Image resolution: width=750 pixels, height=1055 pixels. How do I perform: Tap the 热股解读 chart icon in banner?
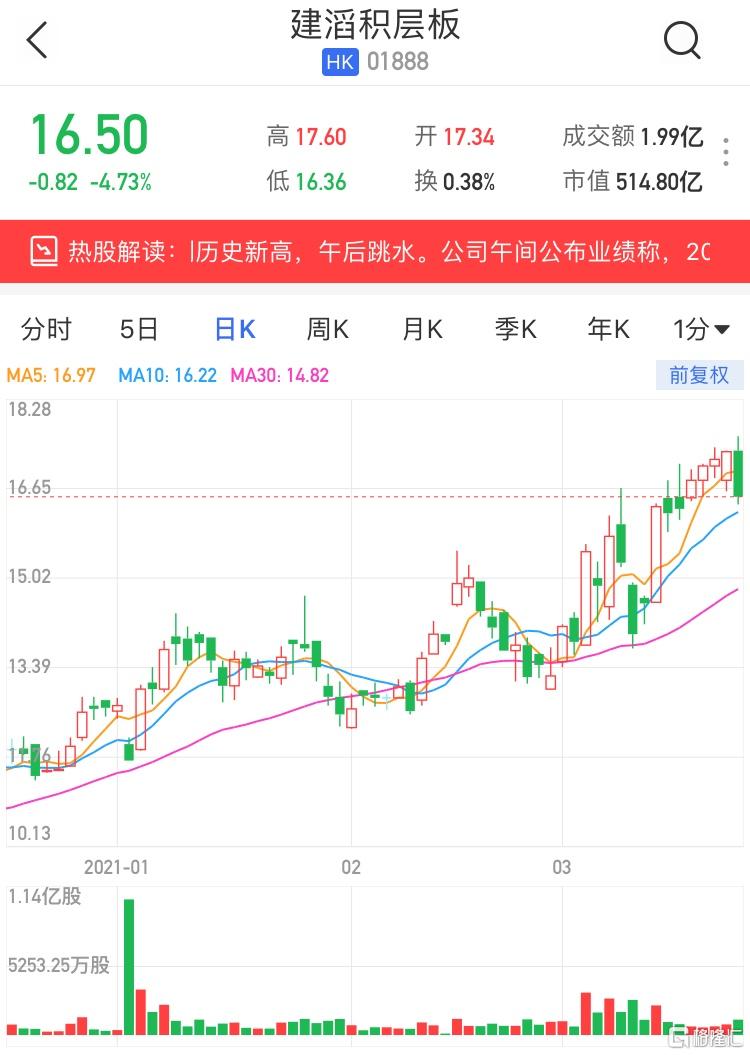point(44,250)
